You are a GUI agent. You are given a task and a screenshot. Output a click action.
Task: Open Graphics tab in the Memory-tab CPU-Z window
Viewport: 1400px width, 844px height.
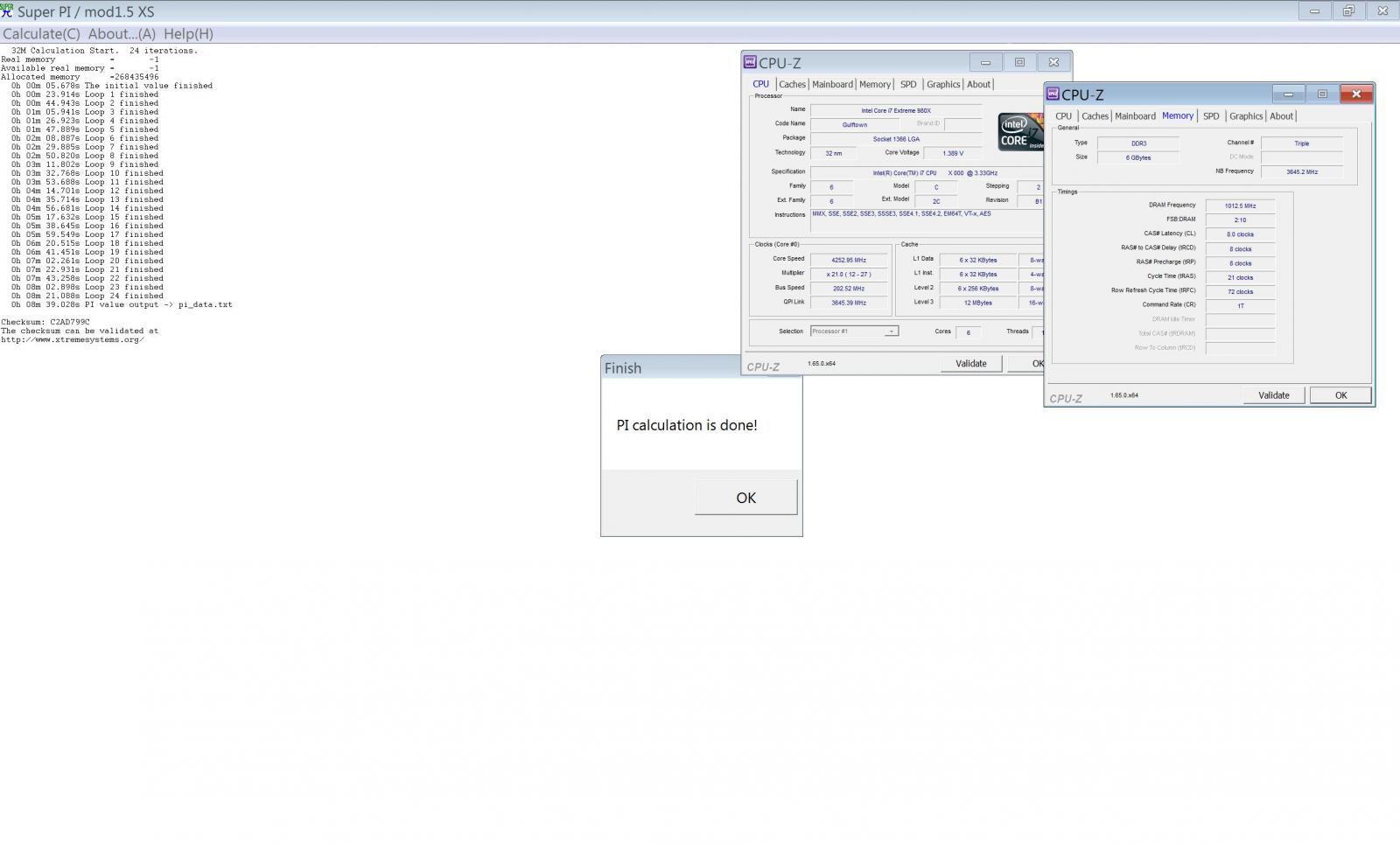coord(1246,115)
